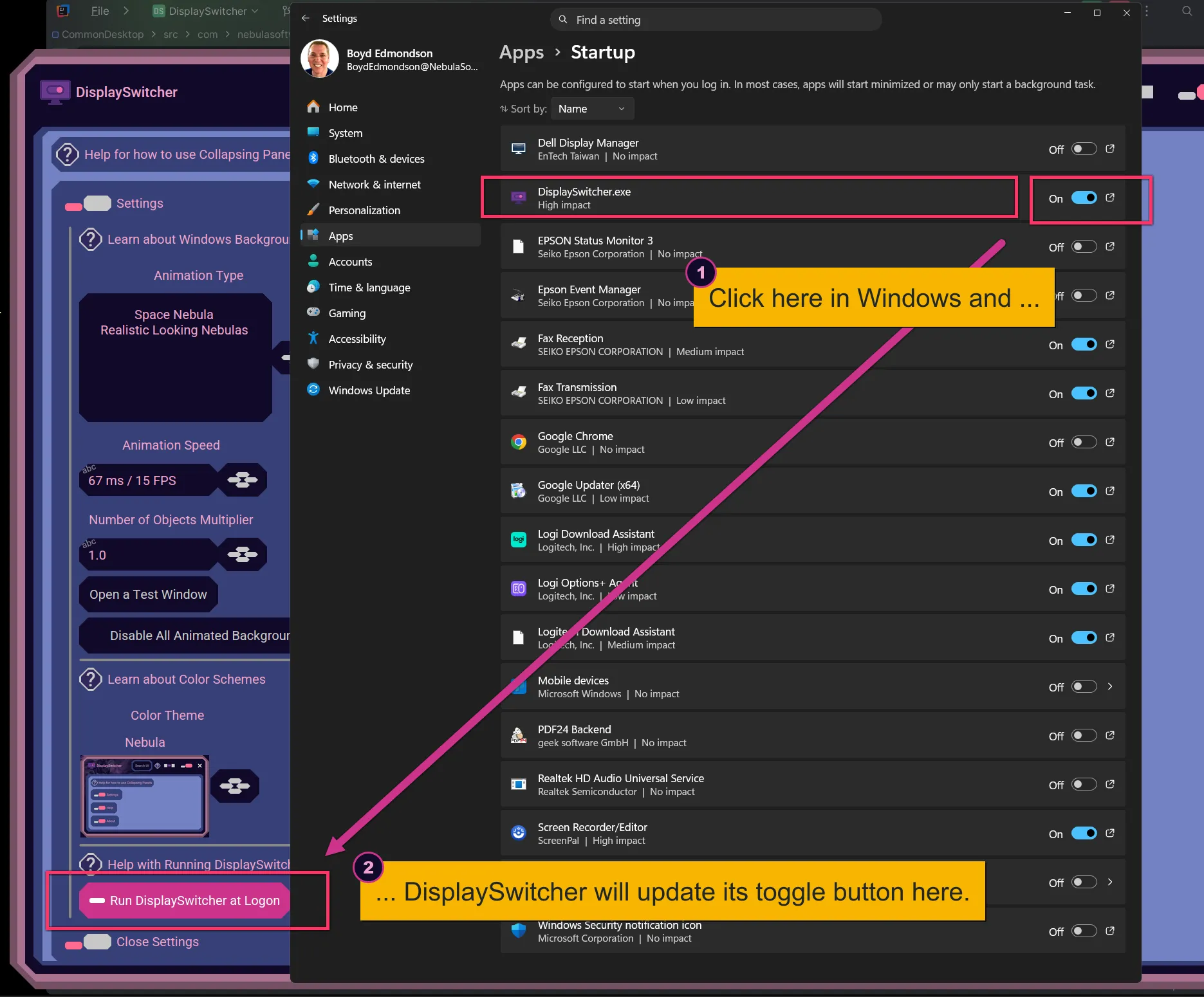The image size is (1204, 997).
Task: Turn on Dell Display Manager startup
Action: coord(1084,149)
